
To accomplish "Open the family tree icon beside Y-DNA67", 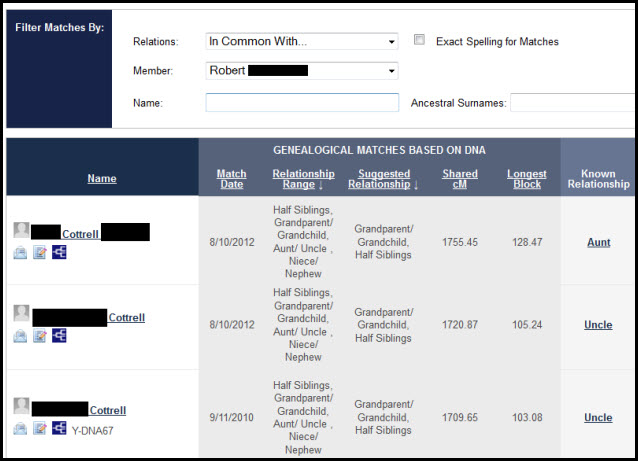I will point(59,429).
